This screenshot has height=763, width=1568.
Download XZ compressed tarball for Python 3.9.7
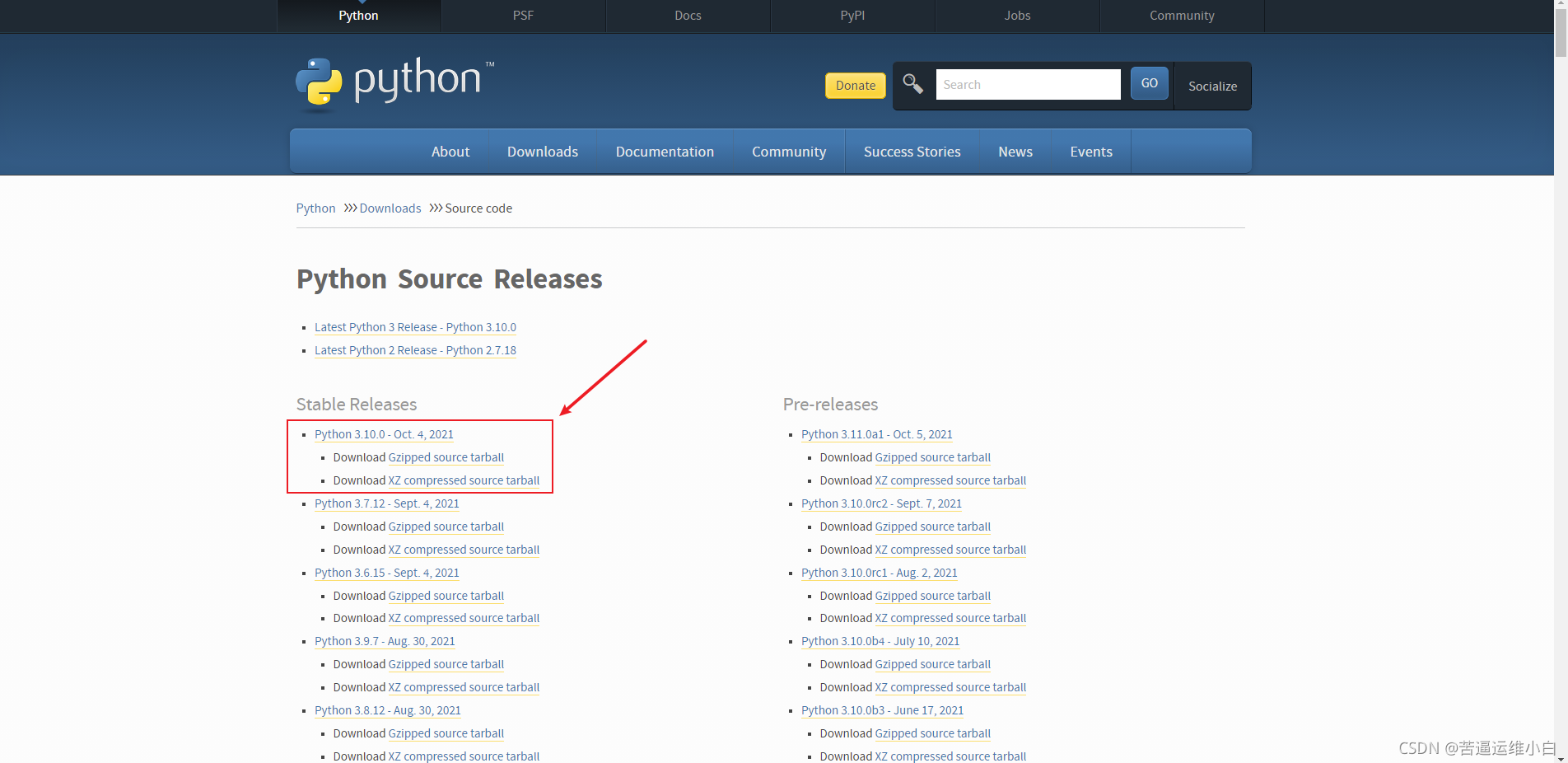[464, 687]
